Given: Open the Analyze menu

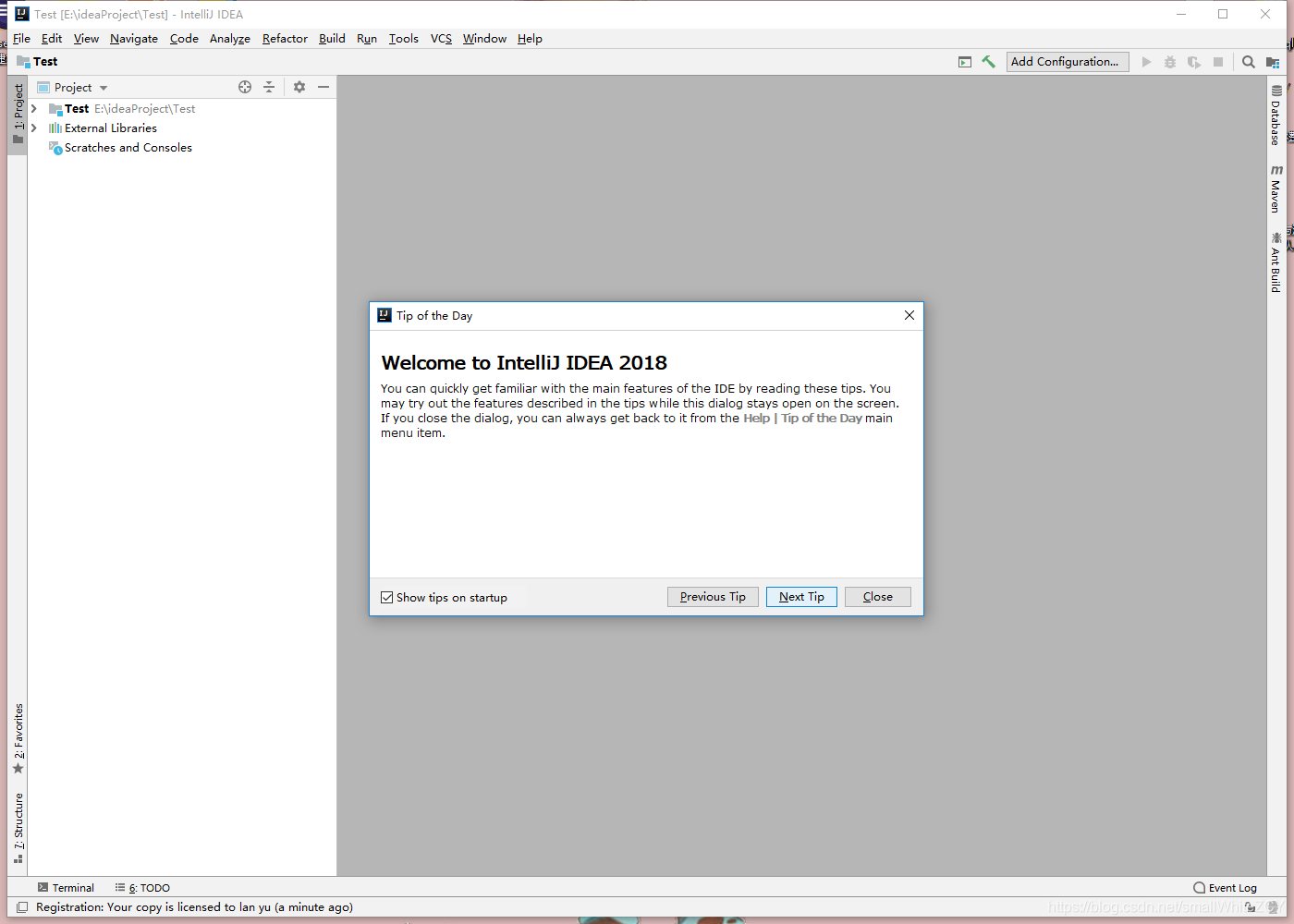Looking at the screenshot, I should click(x=230, y=39).
